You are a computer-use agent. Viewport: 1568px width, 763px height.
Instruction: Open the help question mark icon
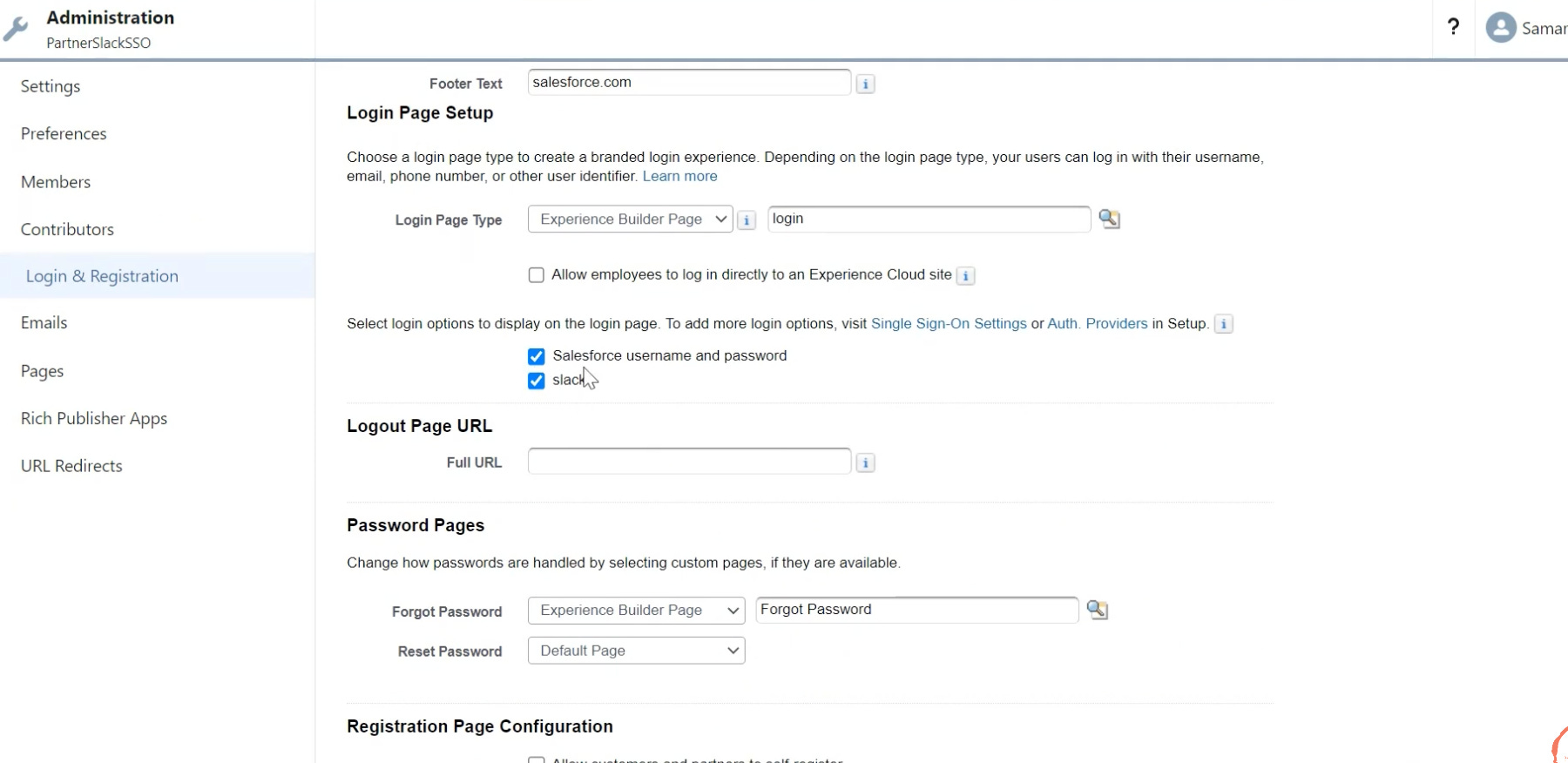pos(1453,27)
